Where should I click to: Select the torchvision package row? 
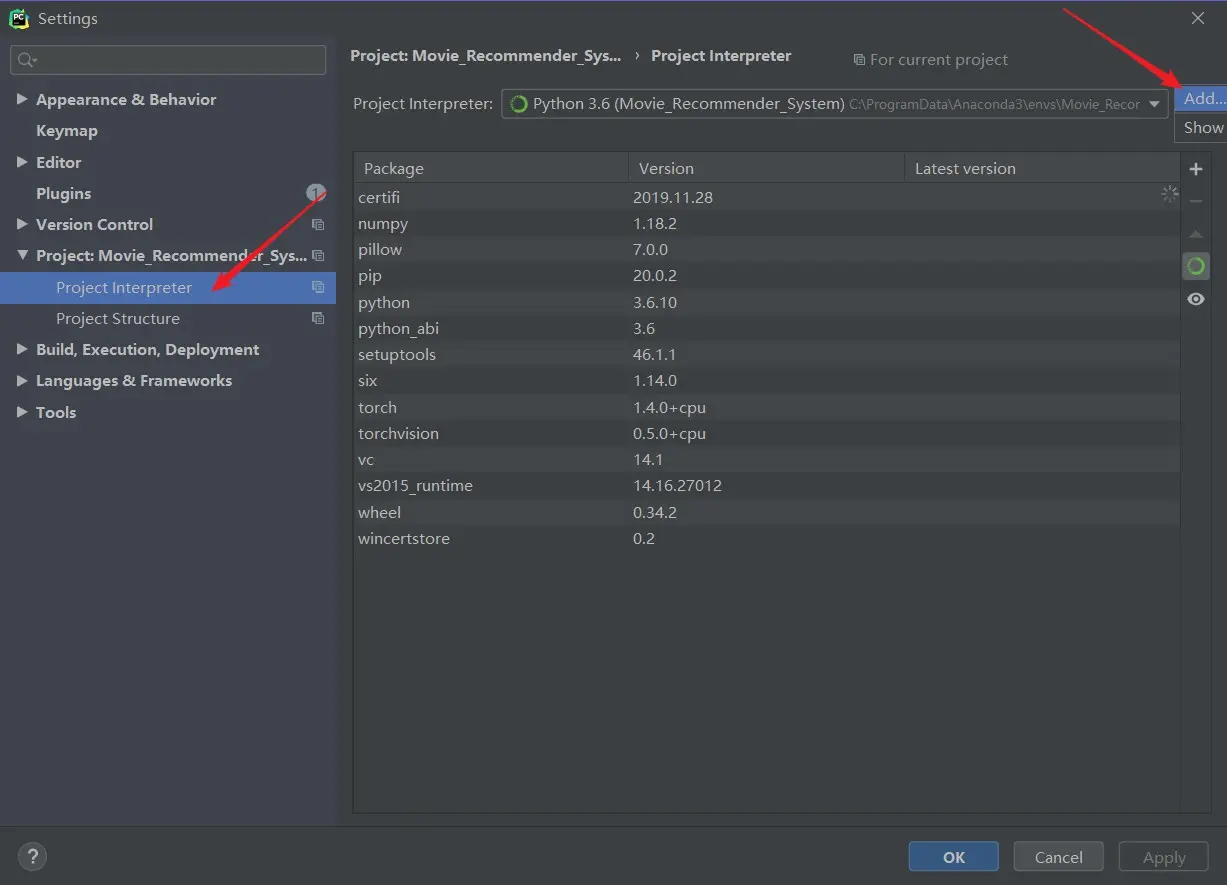767,433
